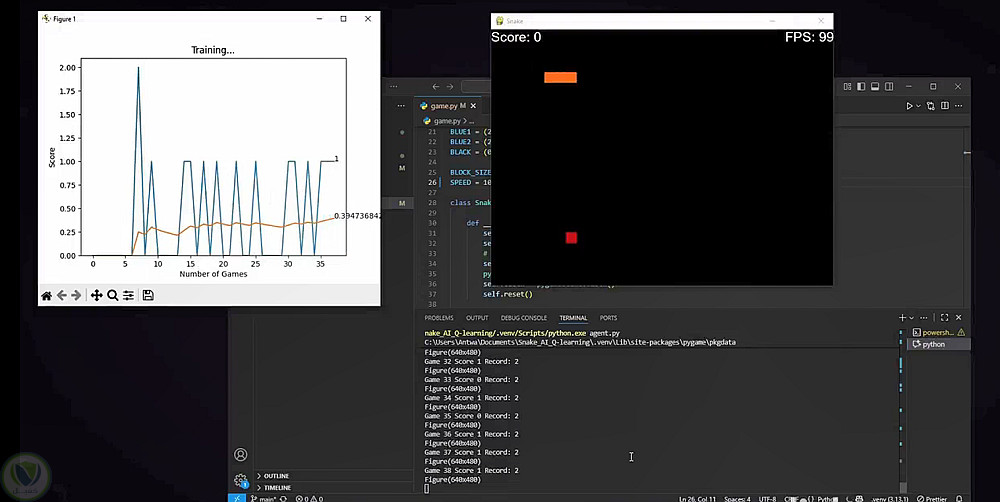The width and height of the screenshot is (1000, 502).
Task: Click the matplotlib Home reset view icon
Action: (46, 295)
